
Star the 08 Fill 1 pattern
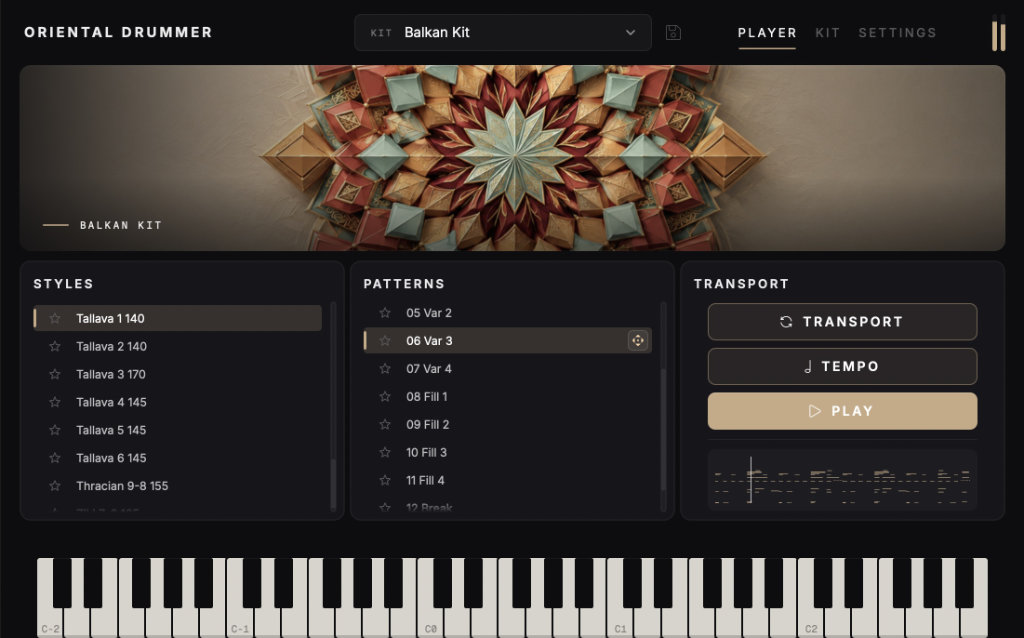(x=385, y=396)
